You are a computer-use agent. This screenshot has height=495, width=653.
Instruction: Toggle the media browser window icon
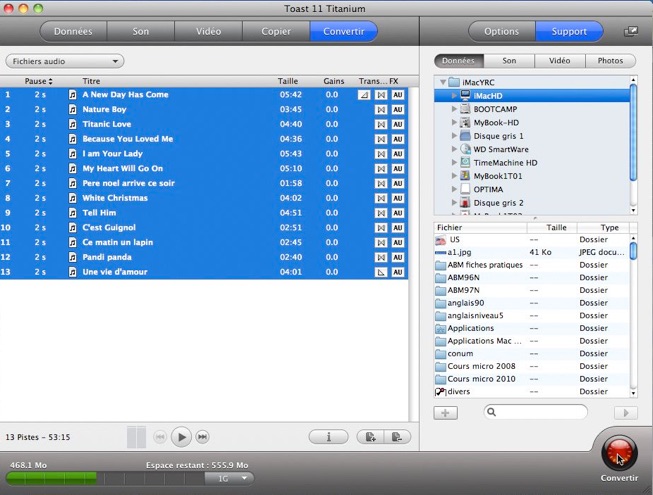(631, 32)
